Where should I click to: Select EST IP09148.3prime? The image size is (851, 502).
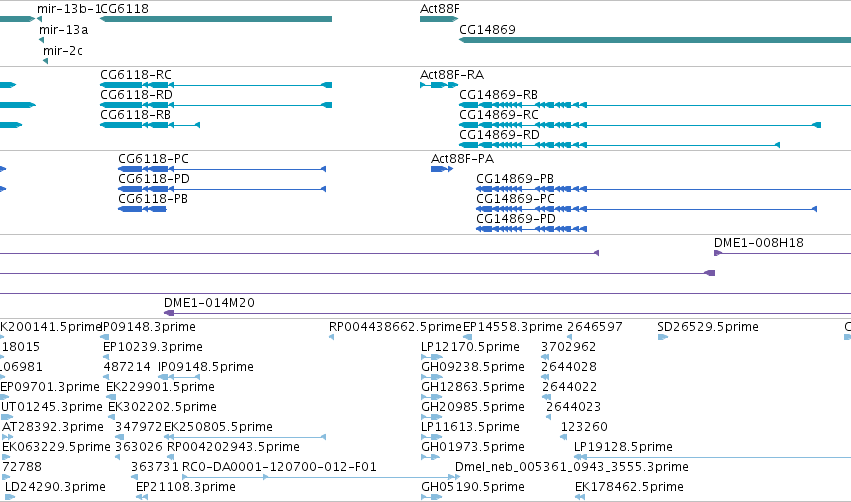tap(149, 327)
